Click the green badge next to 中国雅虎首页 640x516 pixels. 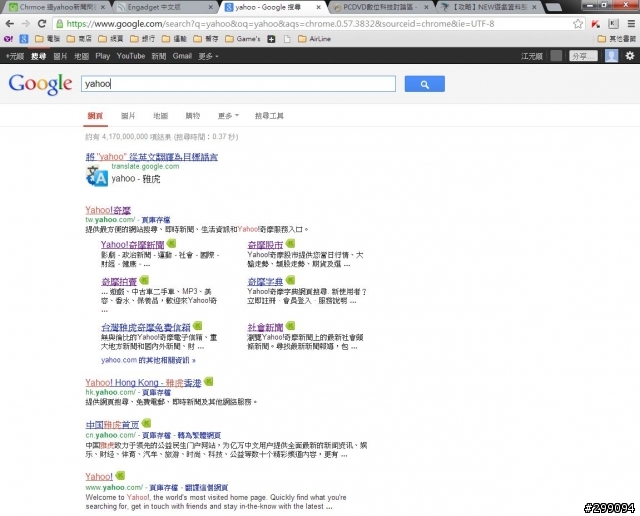146,423
